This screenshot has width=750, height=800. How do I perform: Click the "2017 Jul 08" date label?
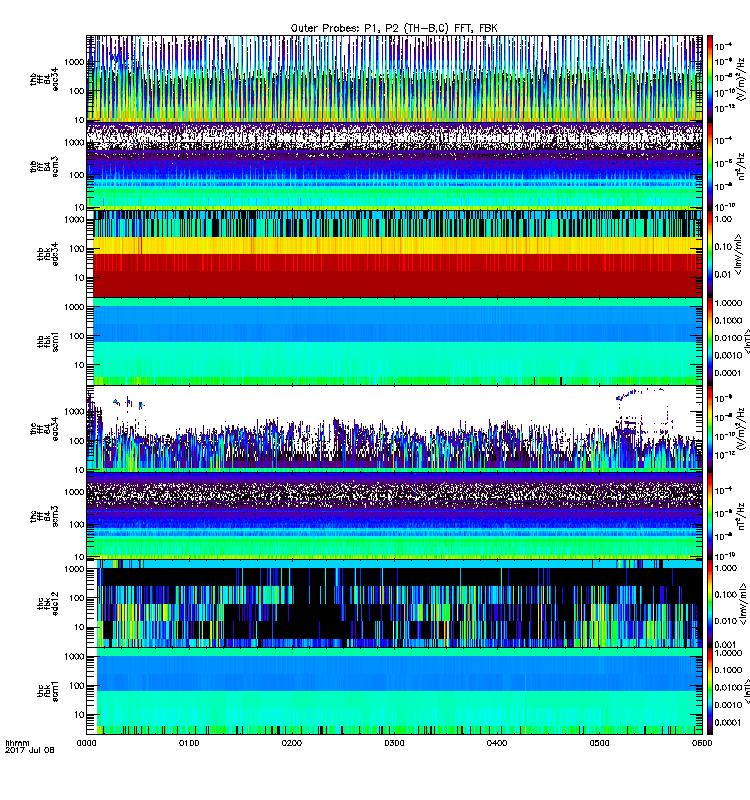pyautogui.click(x=30, y=750)
